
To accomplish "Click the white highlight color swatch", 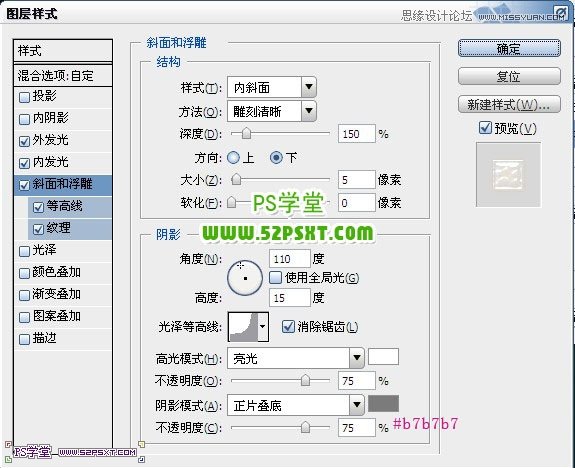I will click(x=383, y=357).
